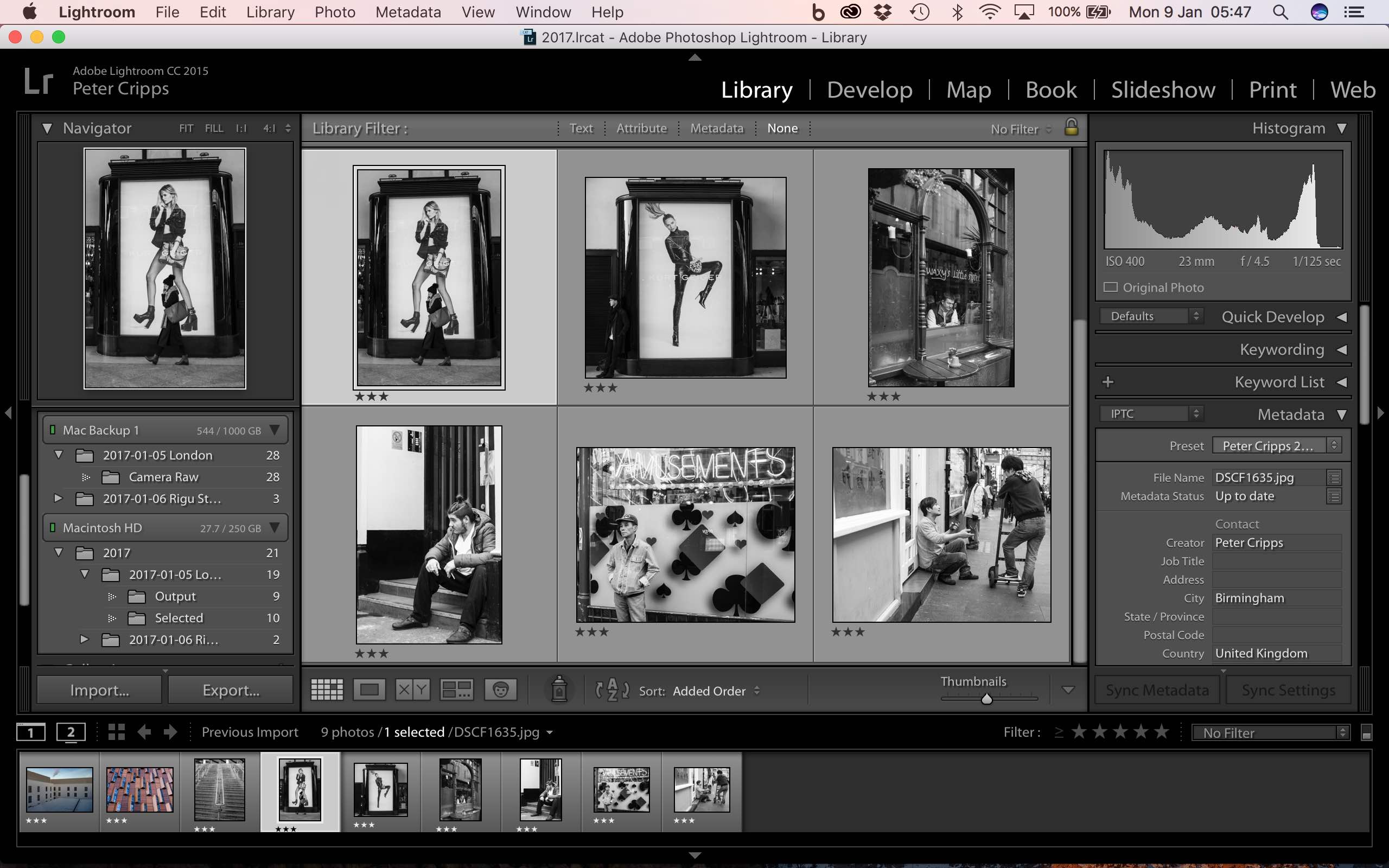Open Compare view with the XY icon
Image resolution: width=1389 pixels, height=868 pixels.
(411, 689)
